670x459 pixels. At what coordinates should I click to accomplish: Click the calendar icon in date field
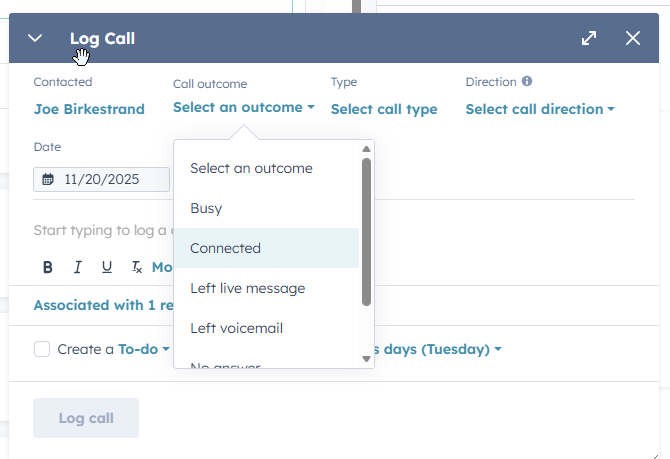coord(48,180)
